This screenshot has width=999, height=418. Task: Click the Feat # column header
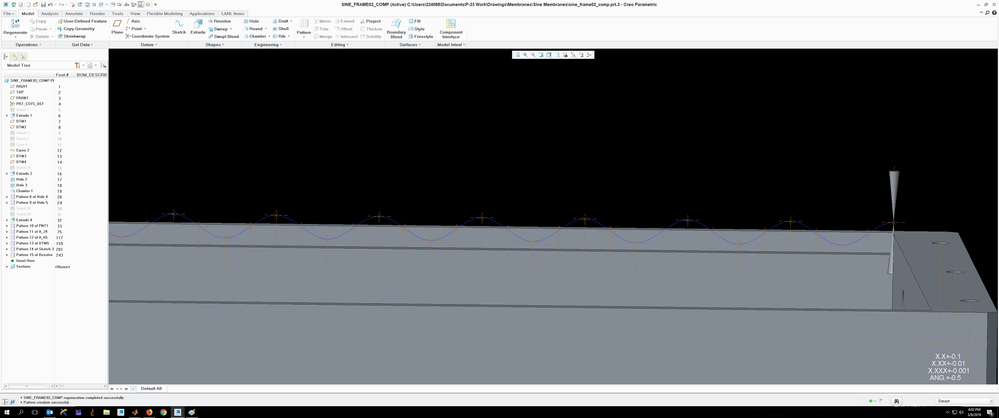(x=62, y=75)
